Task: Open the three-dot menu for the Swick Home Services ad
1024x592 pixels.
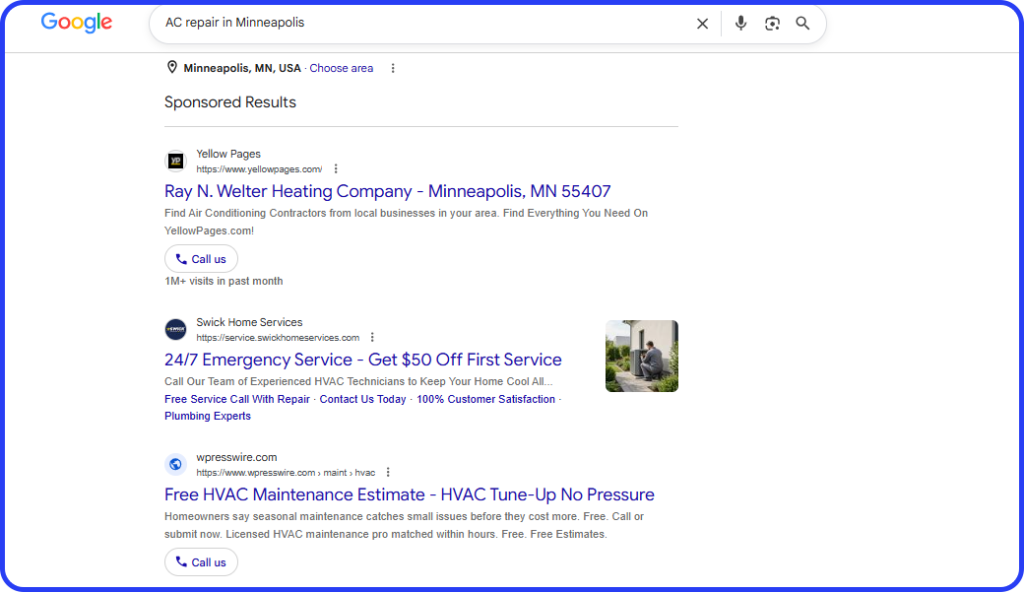Action: point(372,337)
